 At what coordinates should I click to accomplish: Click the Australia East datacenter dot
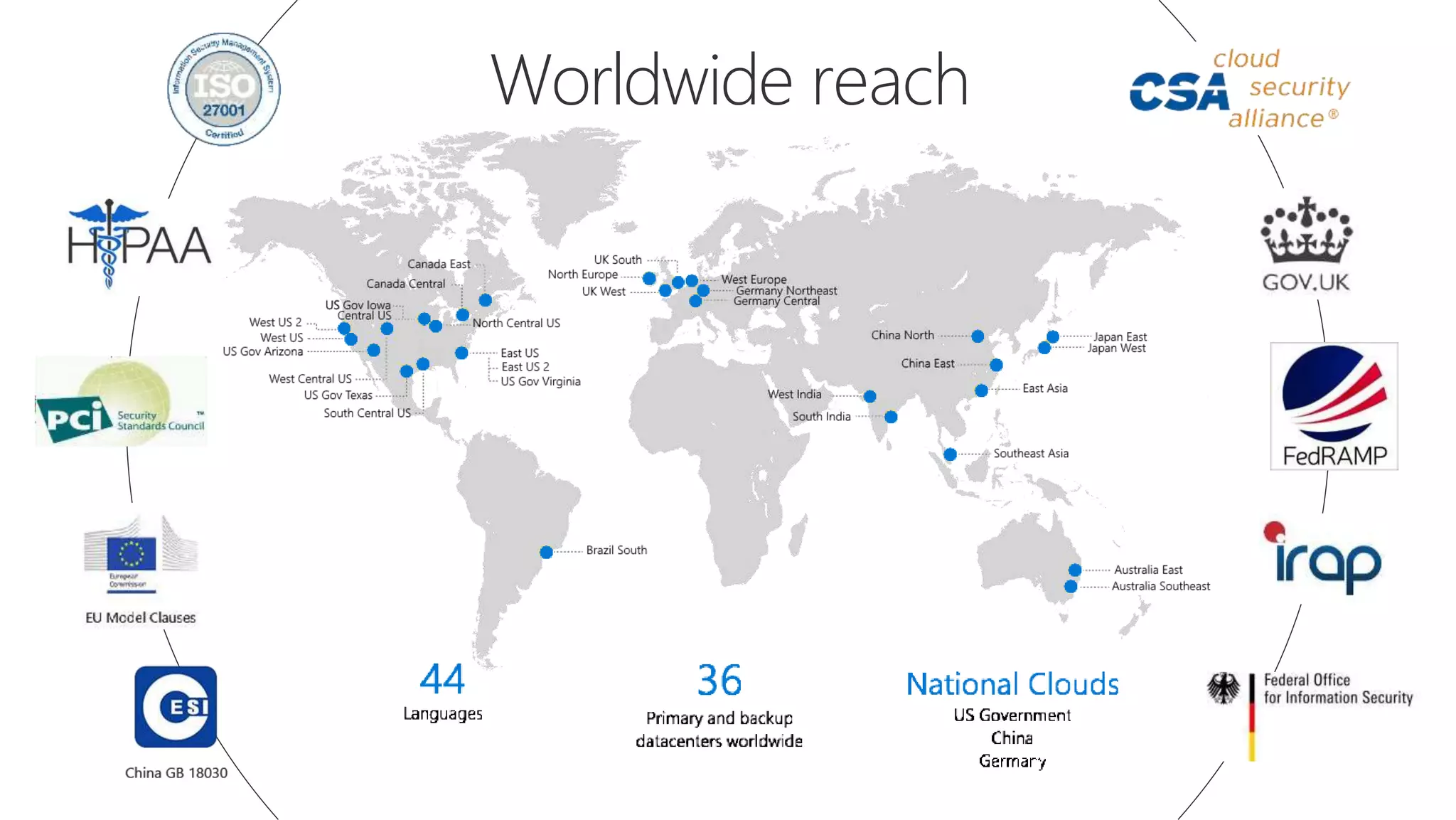pos(1075,570)
